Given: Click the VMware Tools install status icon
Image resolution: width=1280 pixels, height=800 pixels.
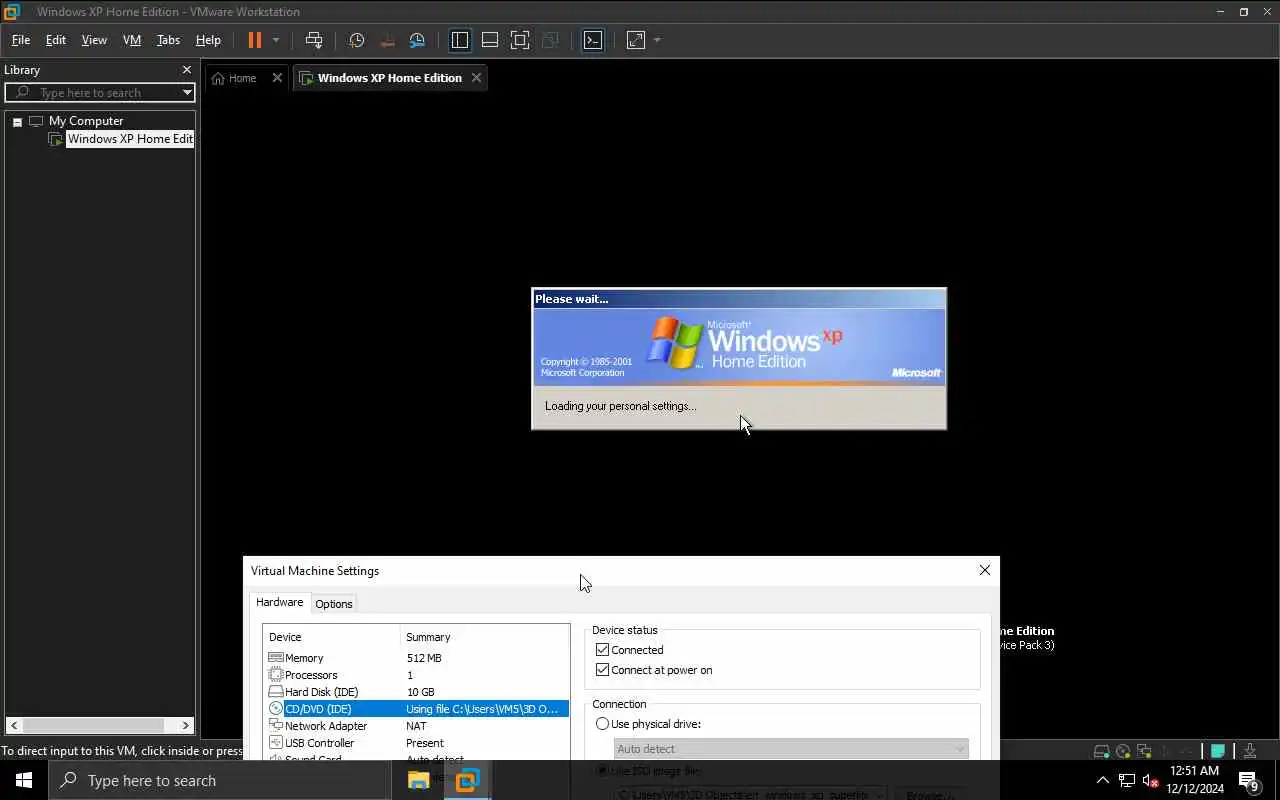Looking at the screenshot, I should [1250, 751].
